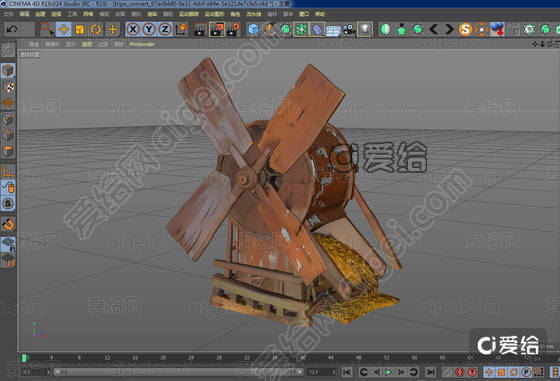Toggle Autokeying red button

(460, 372)
